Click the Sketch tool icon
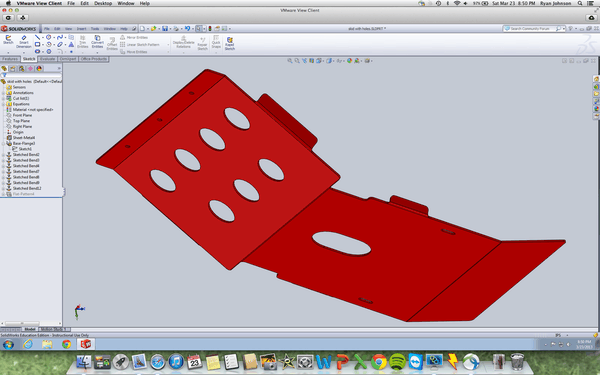Image resolution: width=600 pixels, height=375 pixels. click(x=8, y=39)
